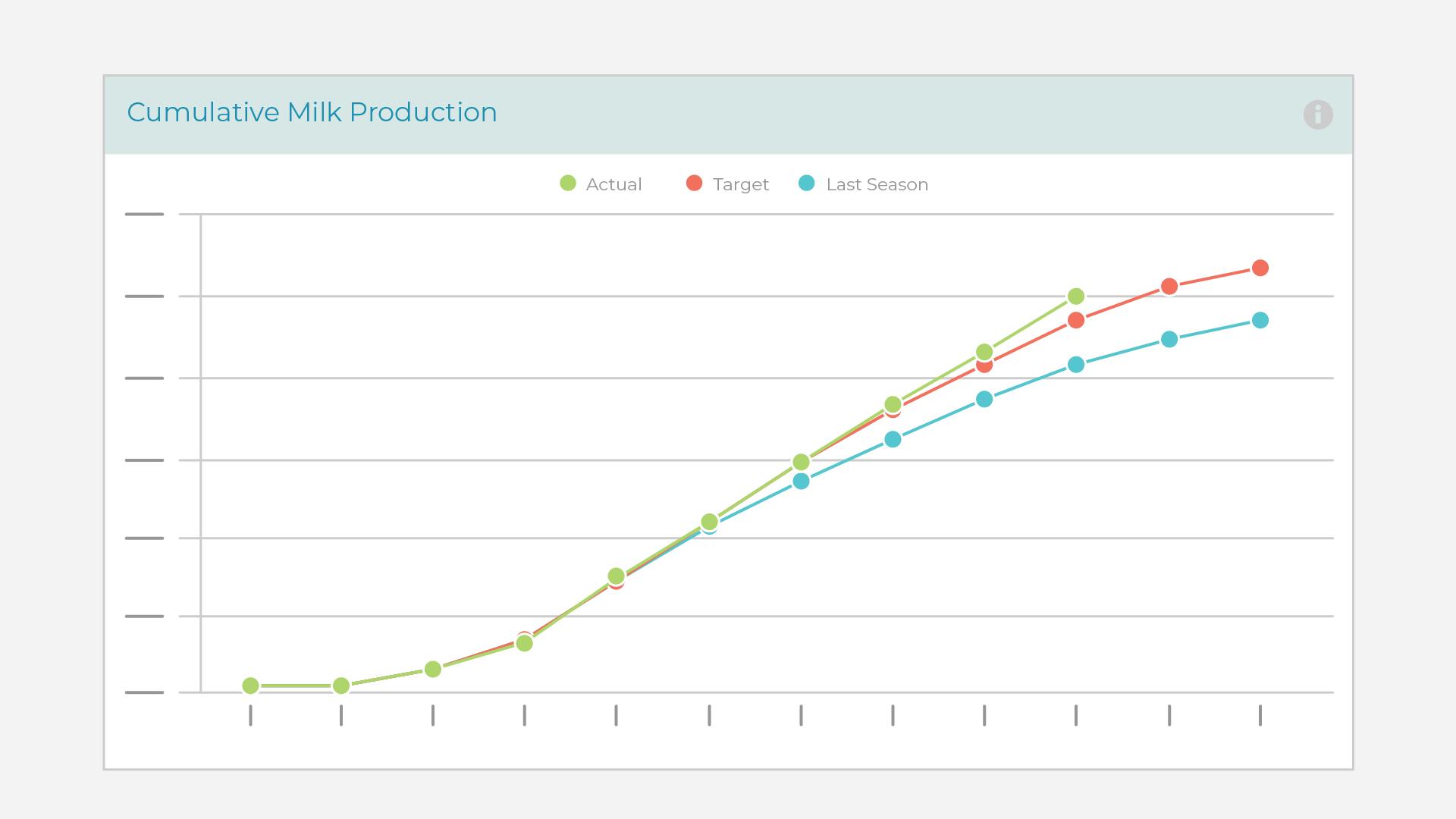Click second-to-last teal Last Season point
Image resolution: width=1456 pixels, height=819 pixels.
pos(1169,339)
